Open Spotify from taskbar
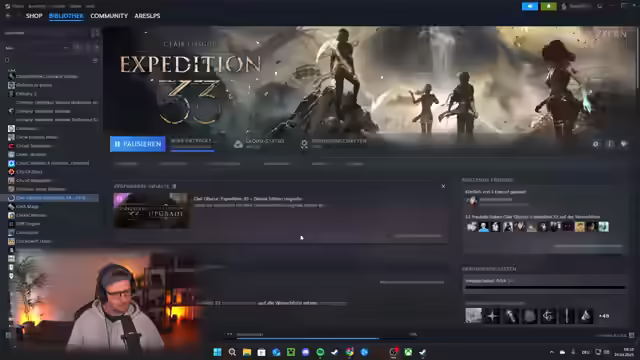This screenshot has height=360, width=640. [320, 352]
